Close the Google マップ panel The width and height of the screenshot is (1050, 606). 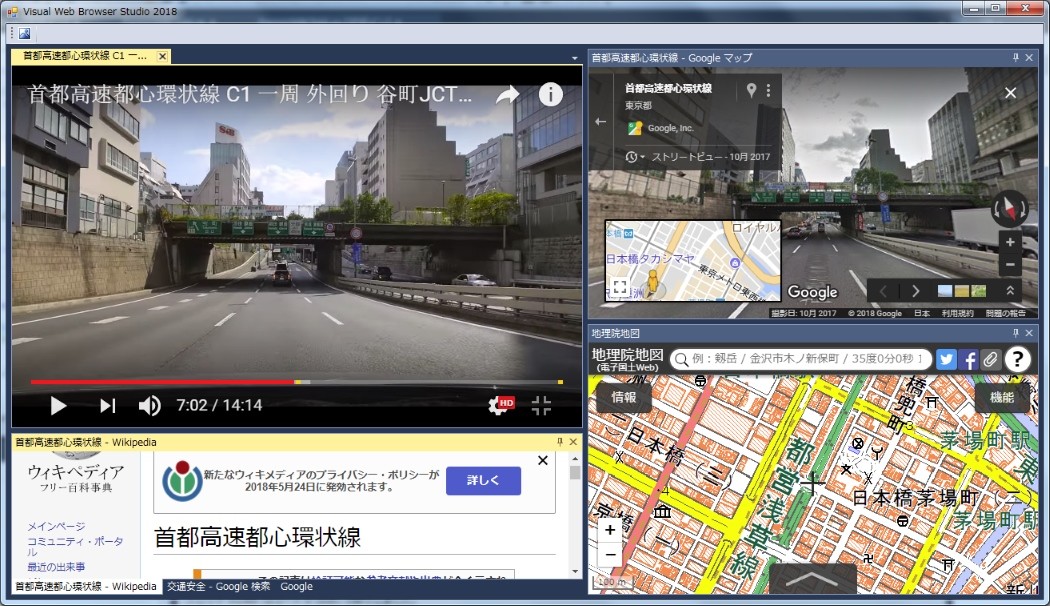(1029, 58)
